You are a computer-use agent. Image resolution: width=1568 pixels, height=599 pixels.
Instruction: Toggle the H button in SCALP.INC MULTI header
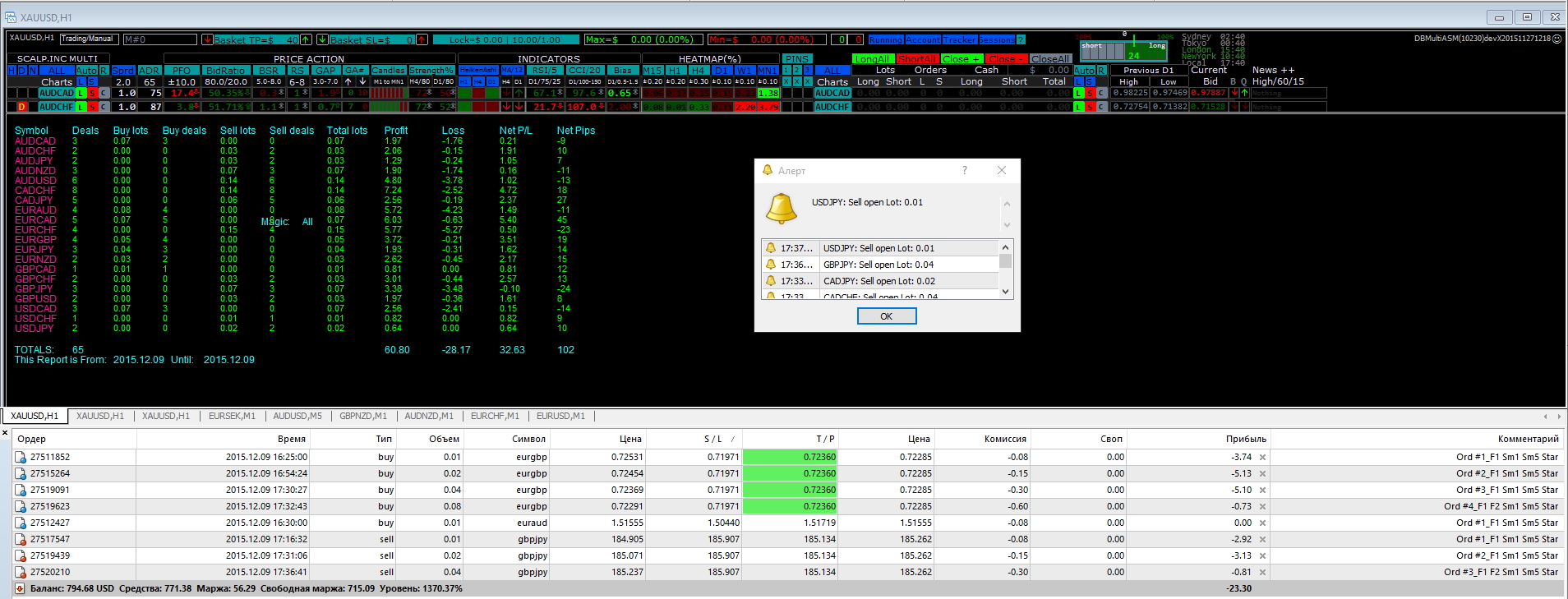coord(11,71)
